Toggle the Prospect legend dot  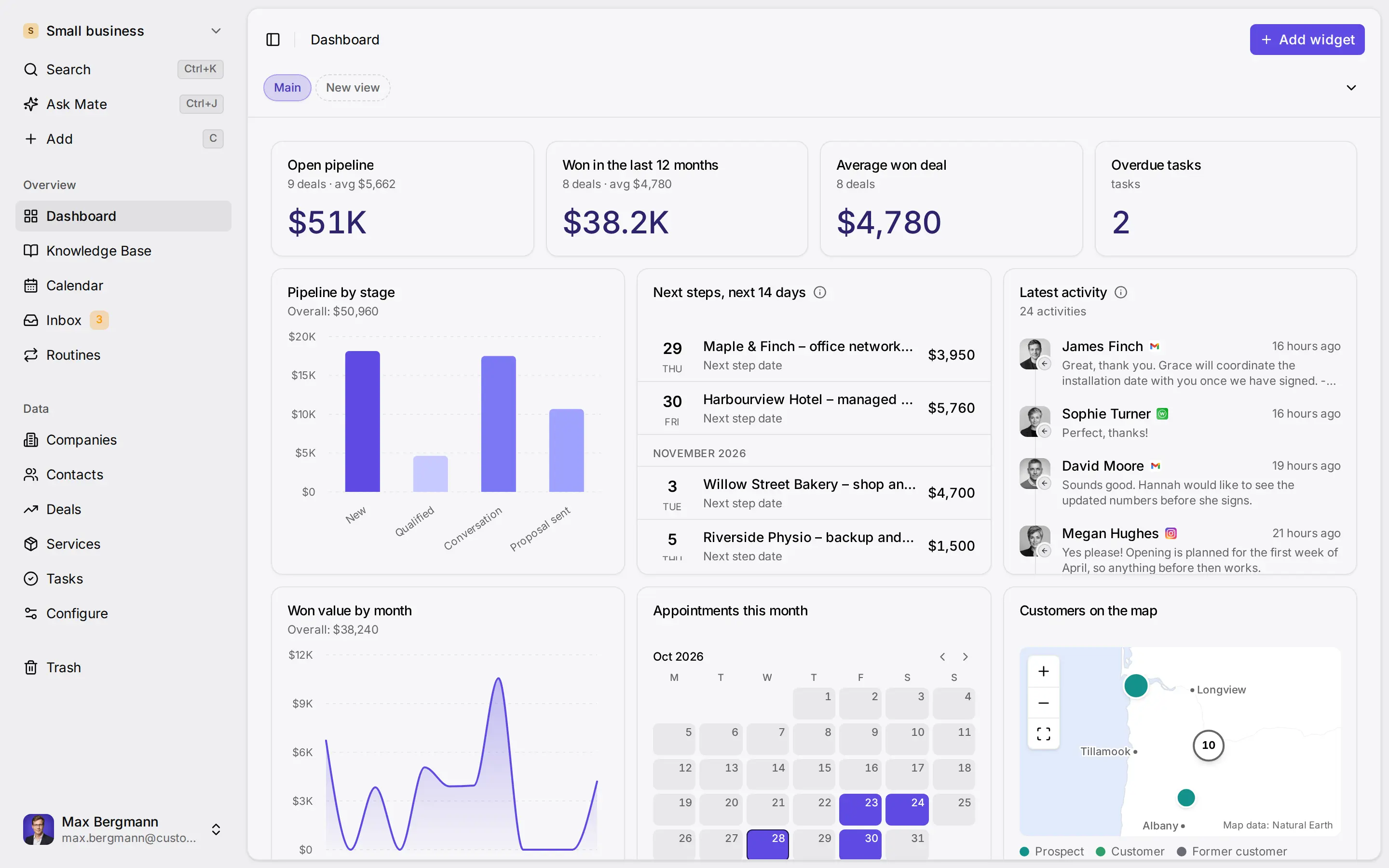1024,851
